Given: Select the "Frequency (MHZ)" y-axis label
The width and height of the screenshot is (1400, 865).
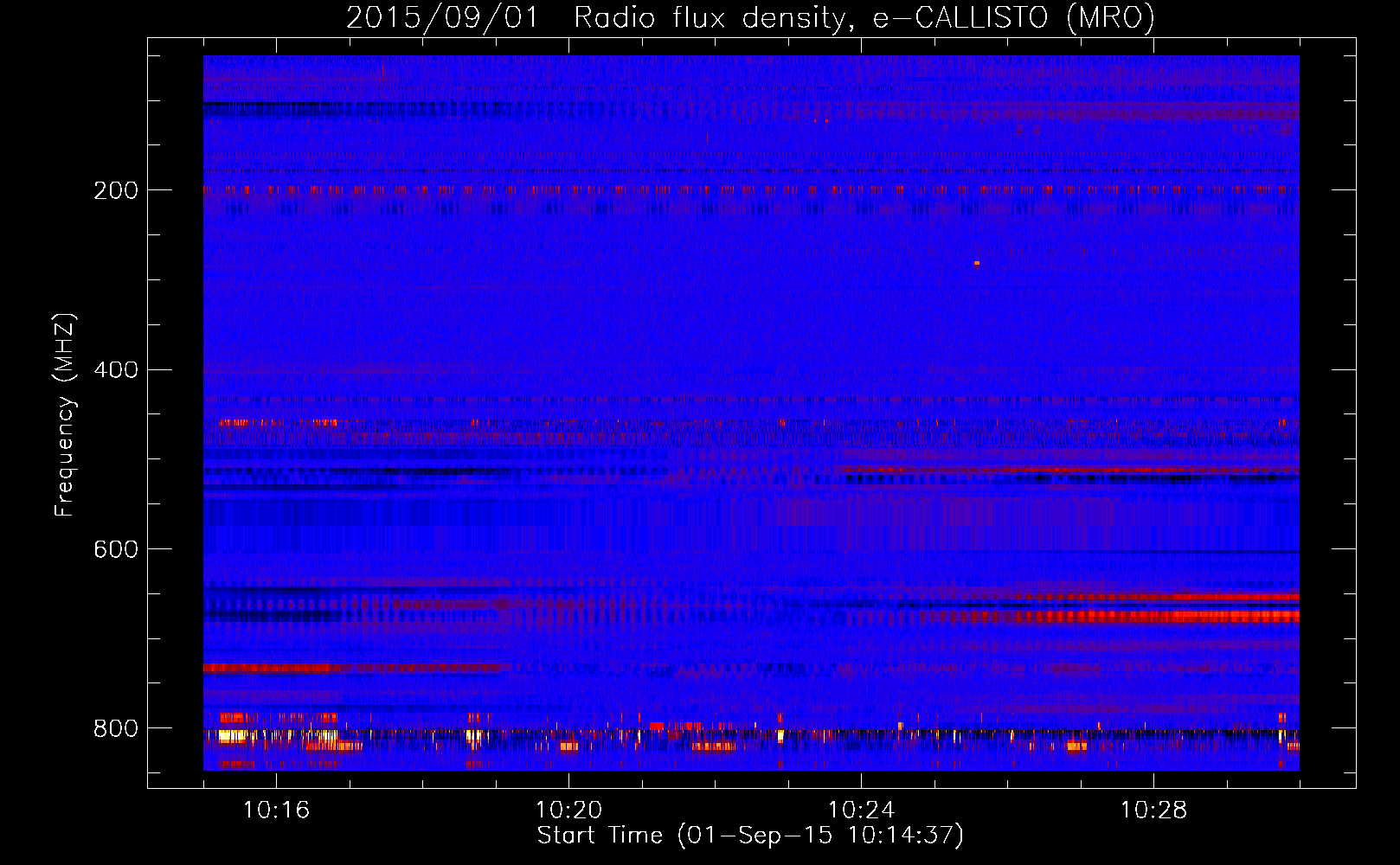Looking at the screenshot, I should (65, 415).
